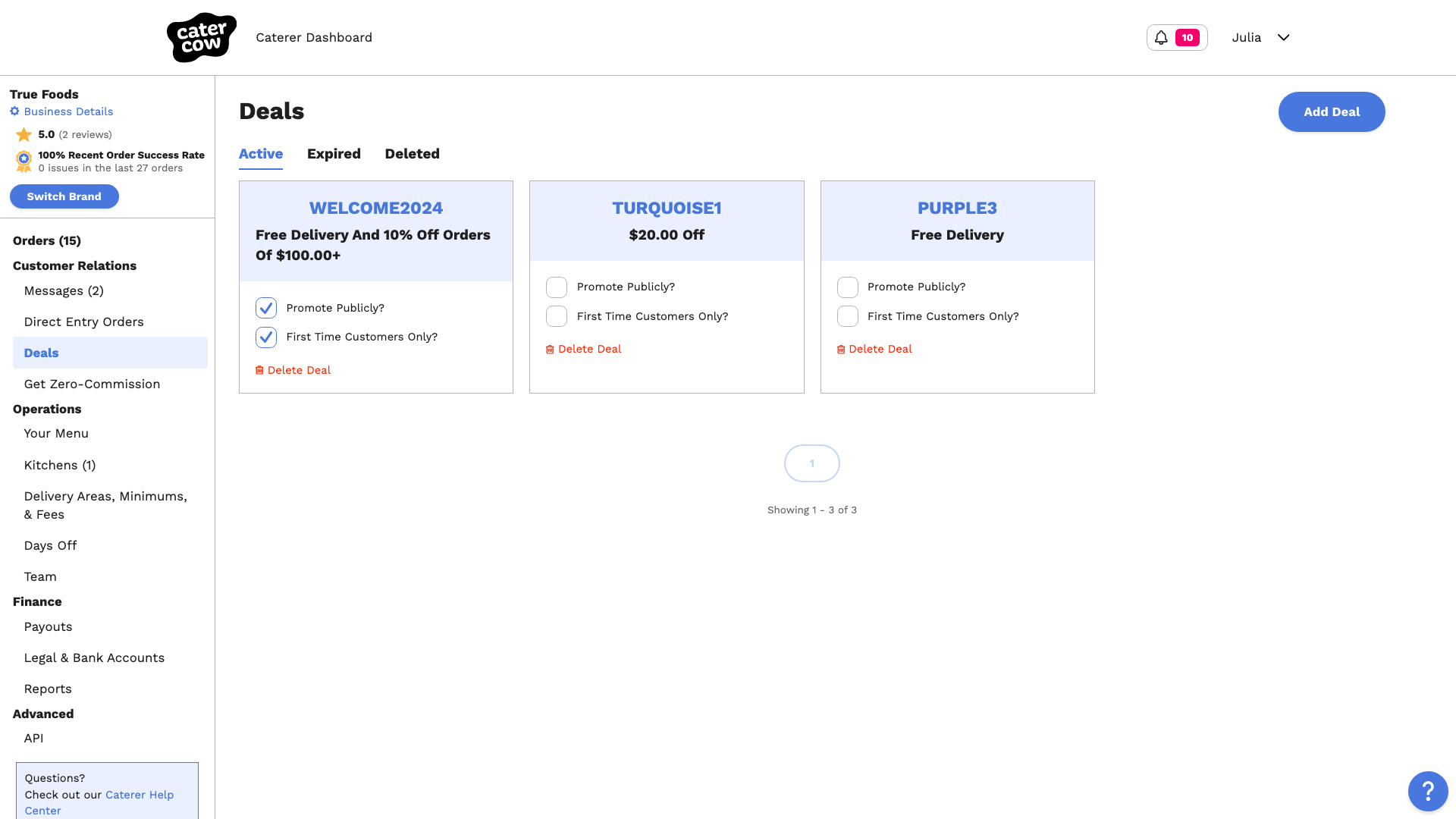Screen dimensions: 1456x819
Task: Click the CaterCow logo
Action: 201,37
